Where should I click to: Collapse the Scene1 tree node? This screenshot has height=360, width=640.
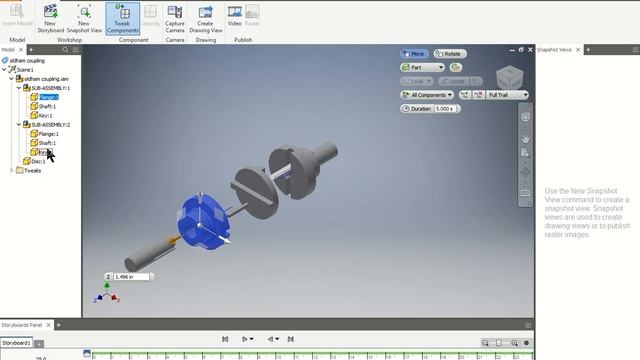4,70
